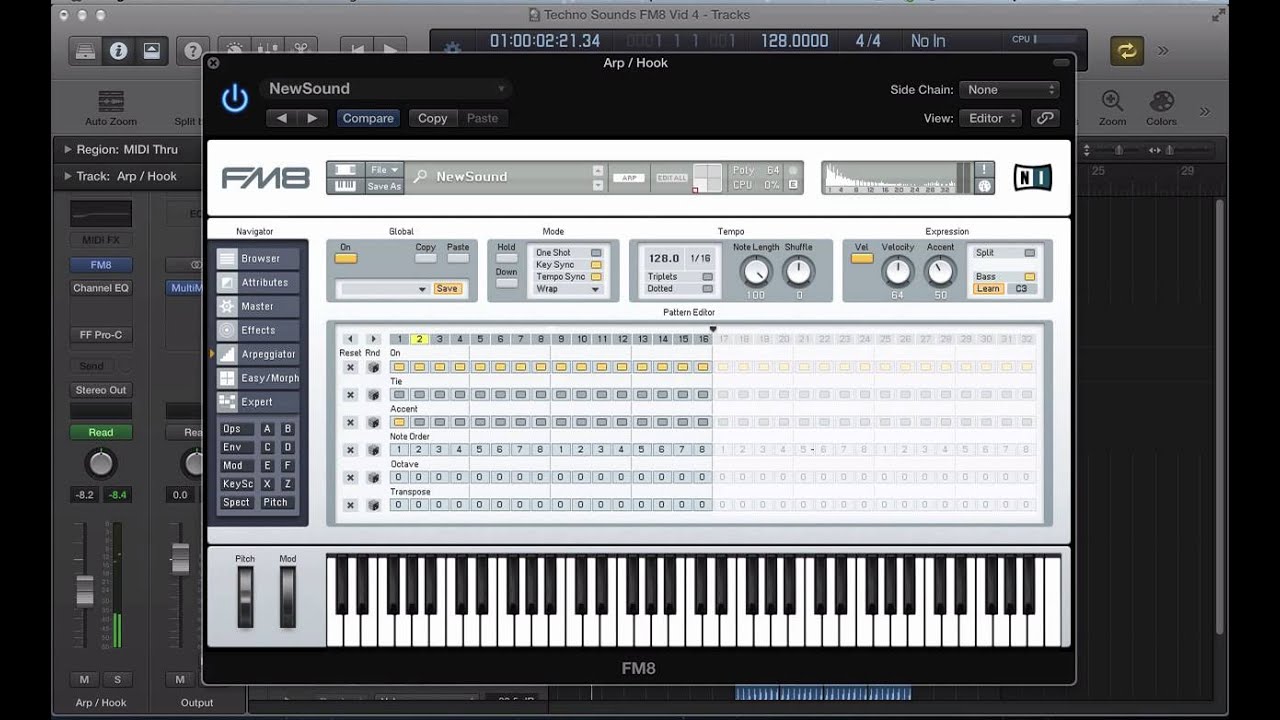This screenshot has width=1280, height=720.
Task: Reset the On row with its X
Action: (350, 367)
